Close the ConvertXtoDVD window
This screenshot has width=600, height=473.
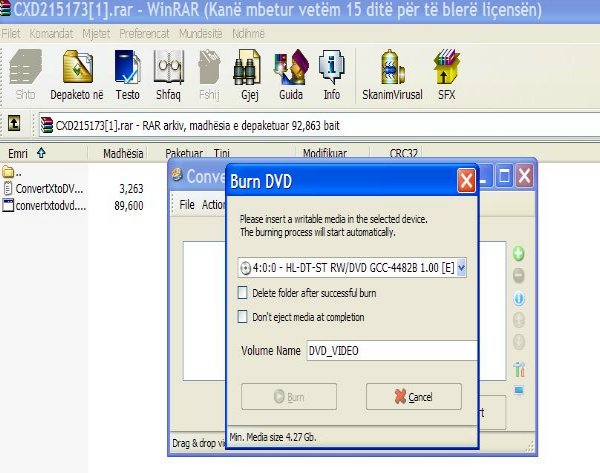pyautogui.click(x=524, y=176)
